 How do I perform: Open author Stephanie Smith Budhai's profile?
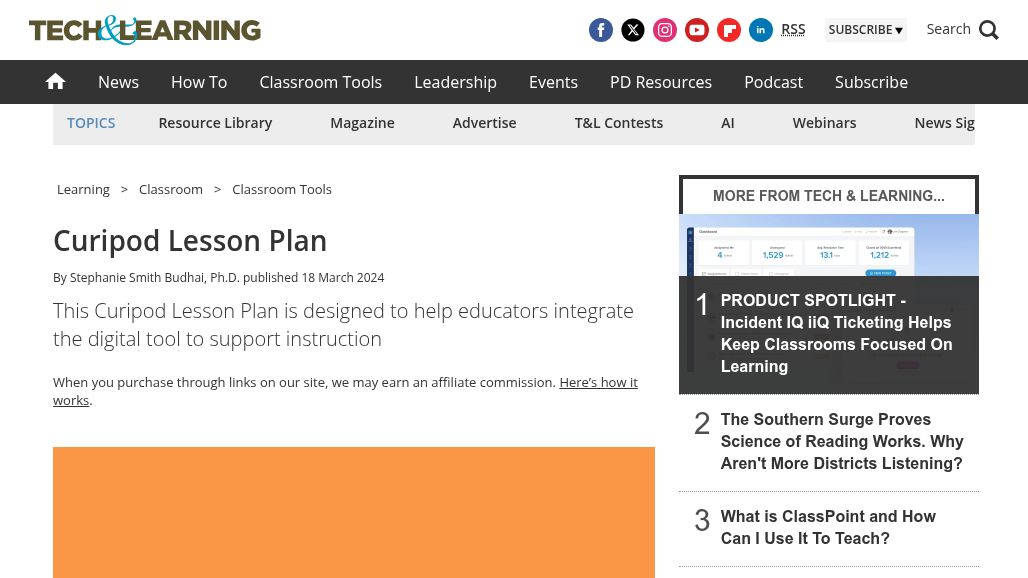coord(154,277)
